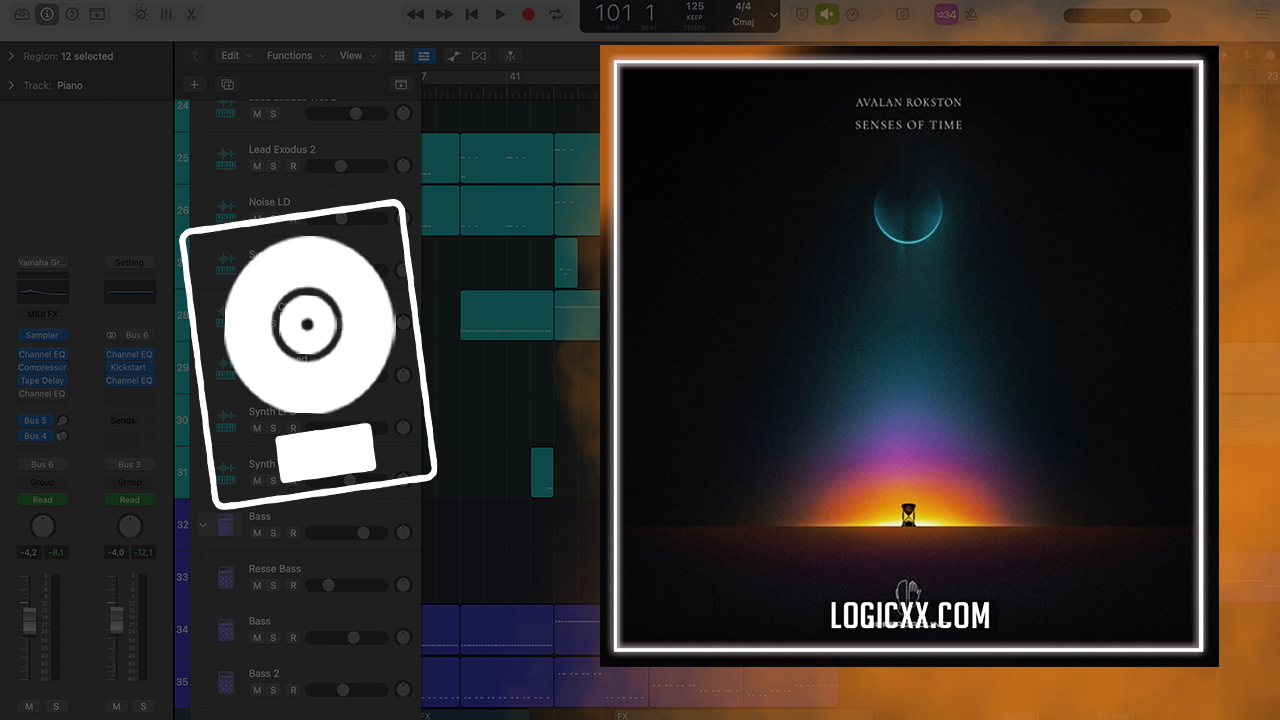Rewind the playhead
1280x720 pixels.
point(415,14)
